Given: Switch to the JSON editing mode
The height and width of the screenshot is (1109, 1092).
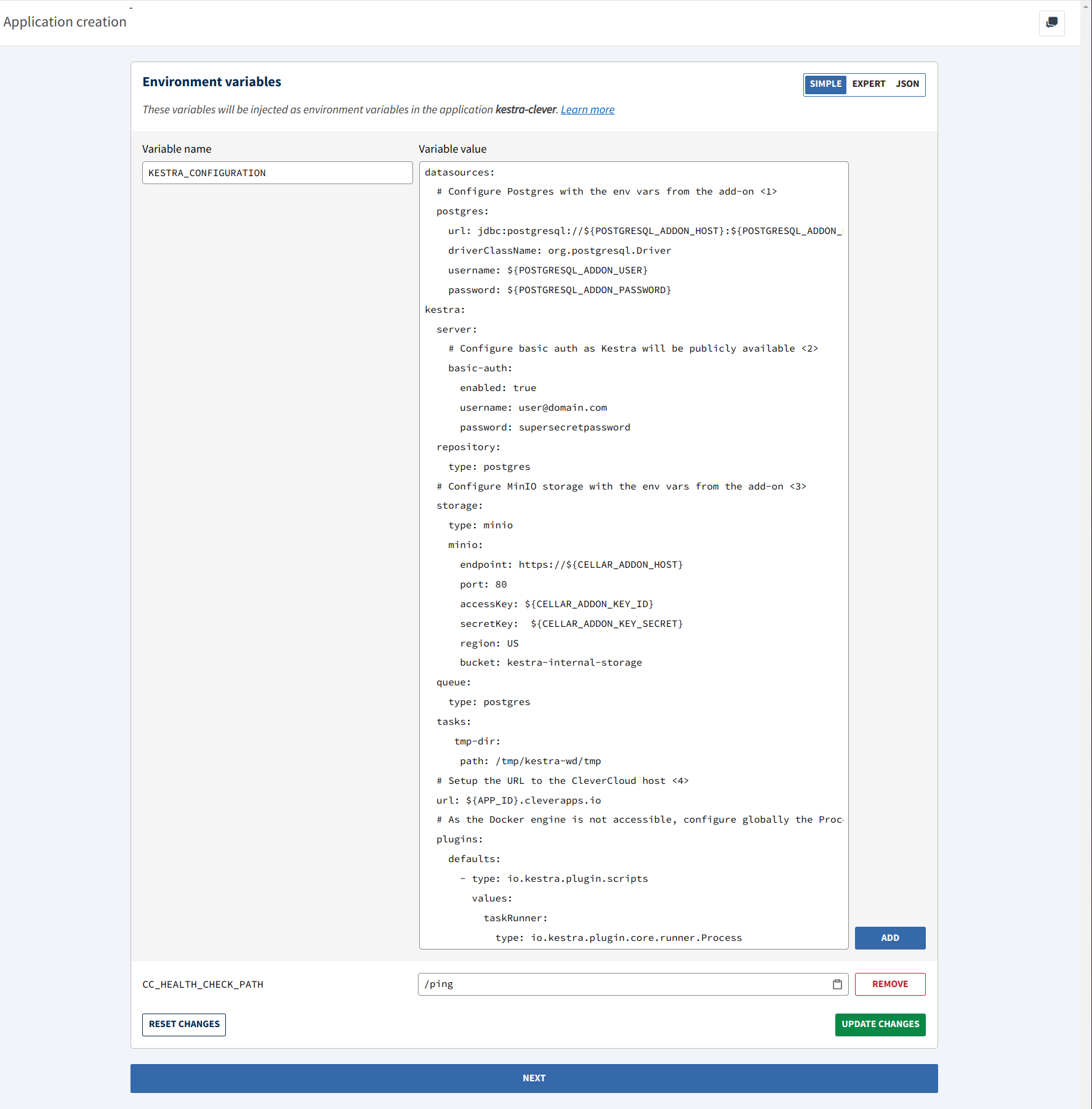Looking at the screenshot, I should click(907, 84).
